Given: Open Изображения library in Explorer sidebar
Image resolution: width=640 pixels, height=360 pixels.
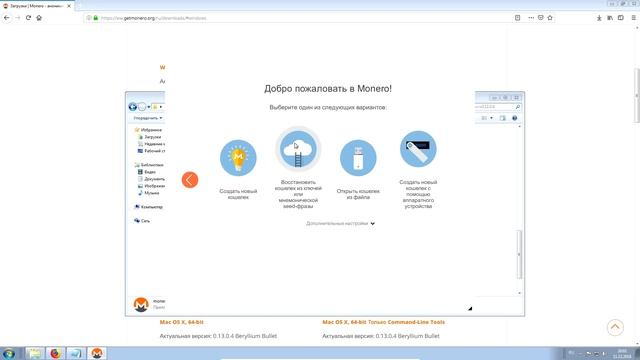Looking at the screenshot, I should 151,186.
